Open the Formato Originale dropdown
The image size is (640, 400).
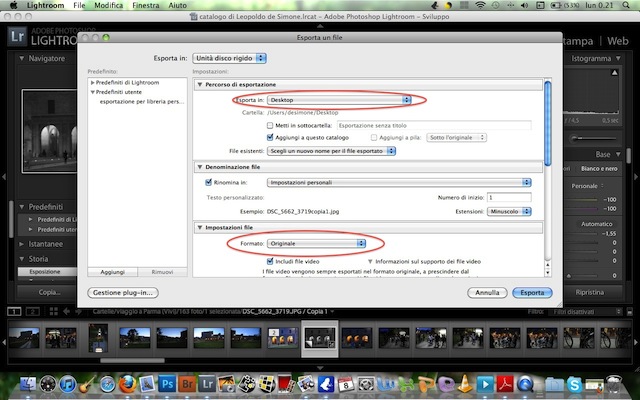pyautogui.click(x=316, y=243)
